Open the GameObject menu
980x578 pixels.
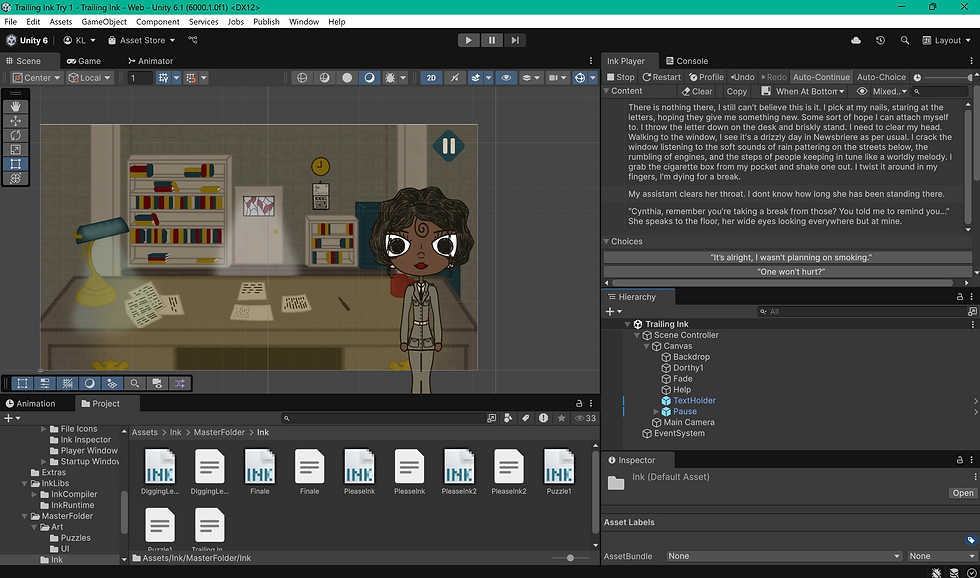pyautogui.click(x=104, y=22)
